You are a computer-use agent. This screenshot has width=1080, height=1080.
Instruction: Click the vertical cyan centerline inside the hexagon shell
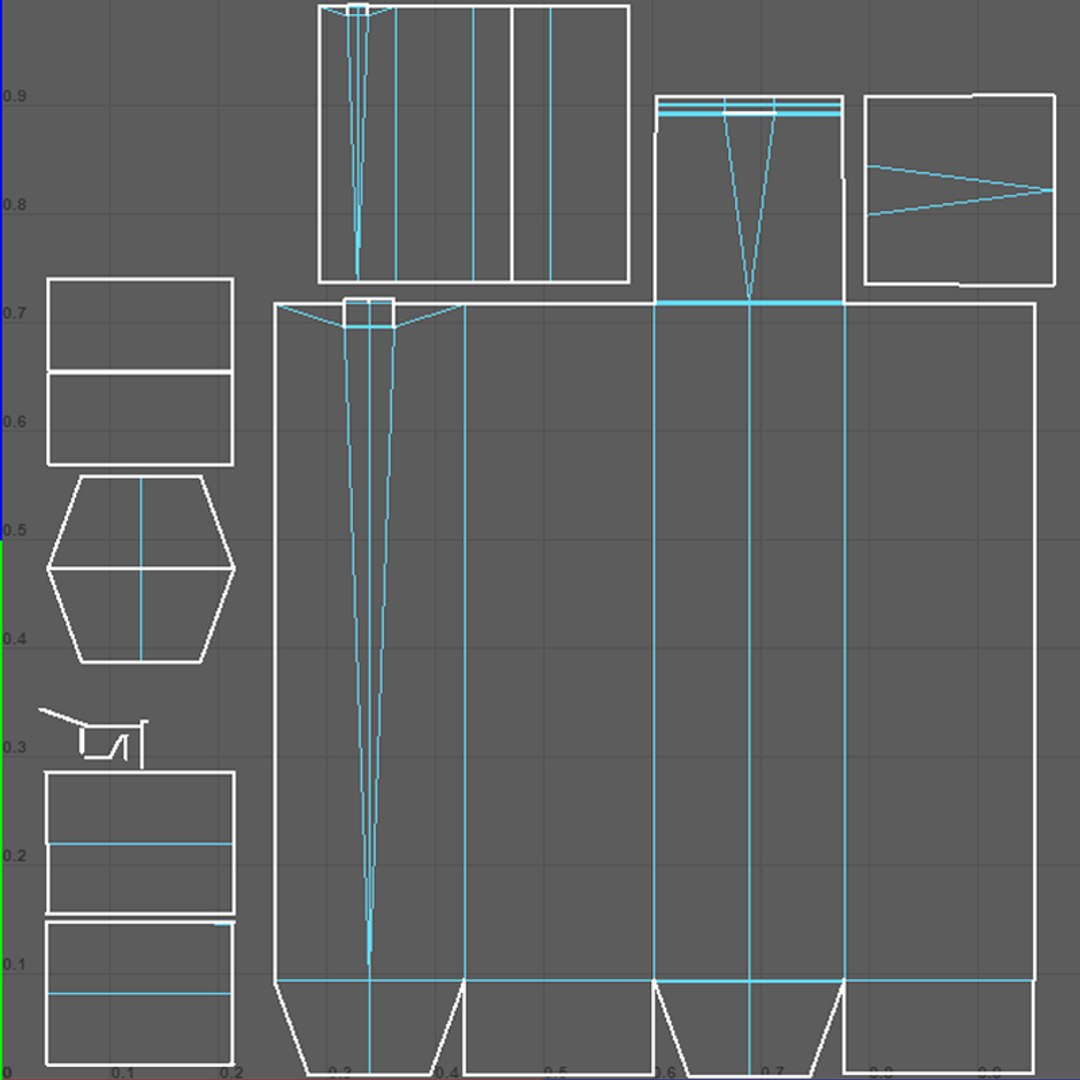(141, 569)
